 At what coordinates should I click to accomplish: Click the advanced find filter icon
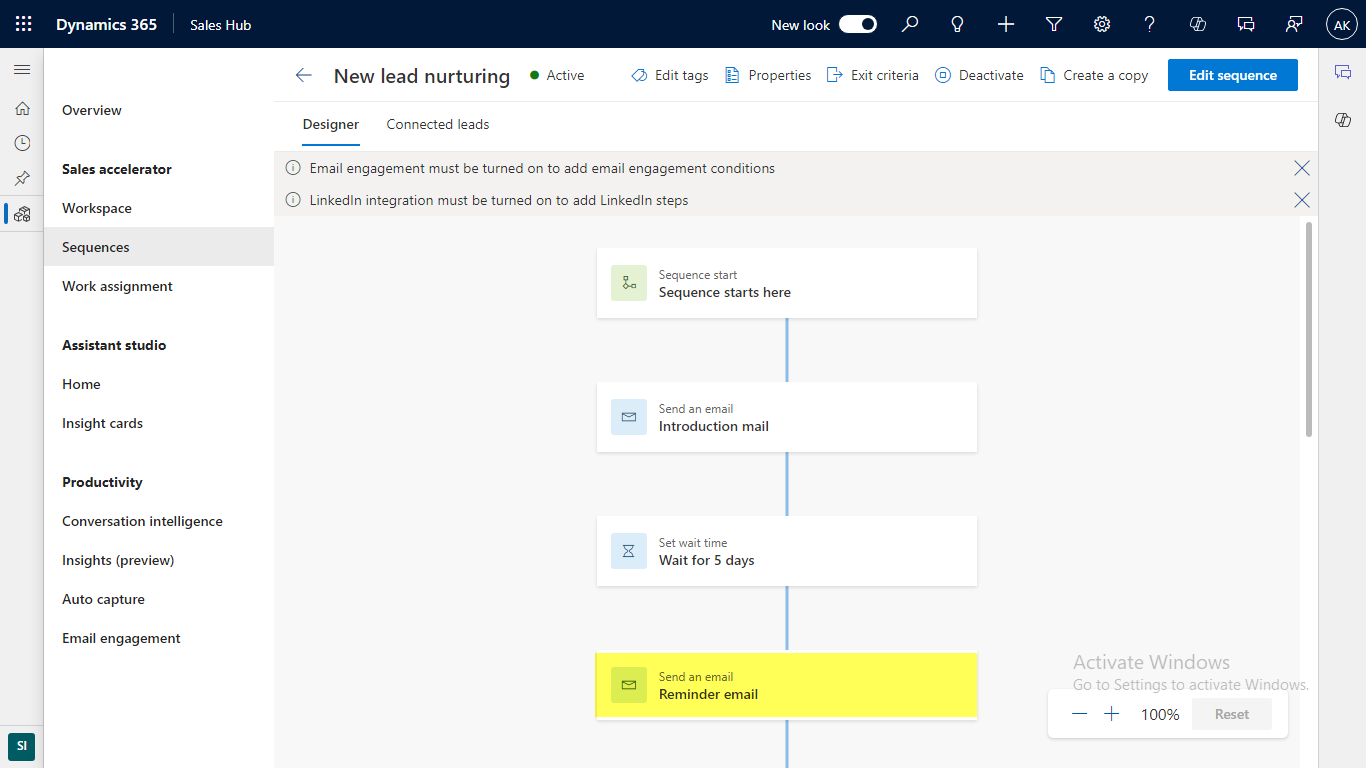[1054, 24]
